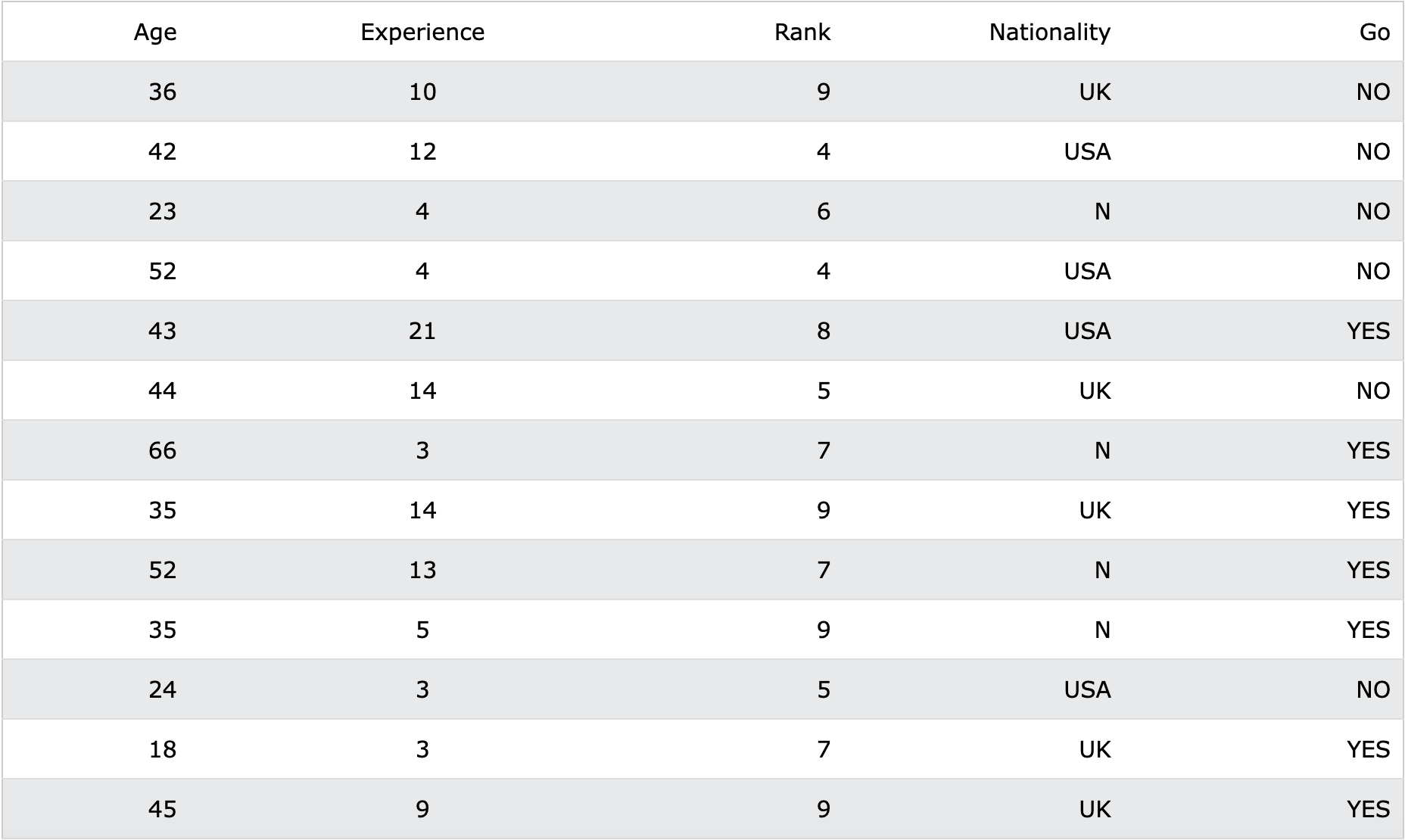This screenshot has height=840, width=1405.
Task: Select the Experience cell showing 21
Action: [x=422, y=331]
